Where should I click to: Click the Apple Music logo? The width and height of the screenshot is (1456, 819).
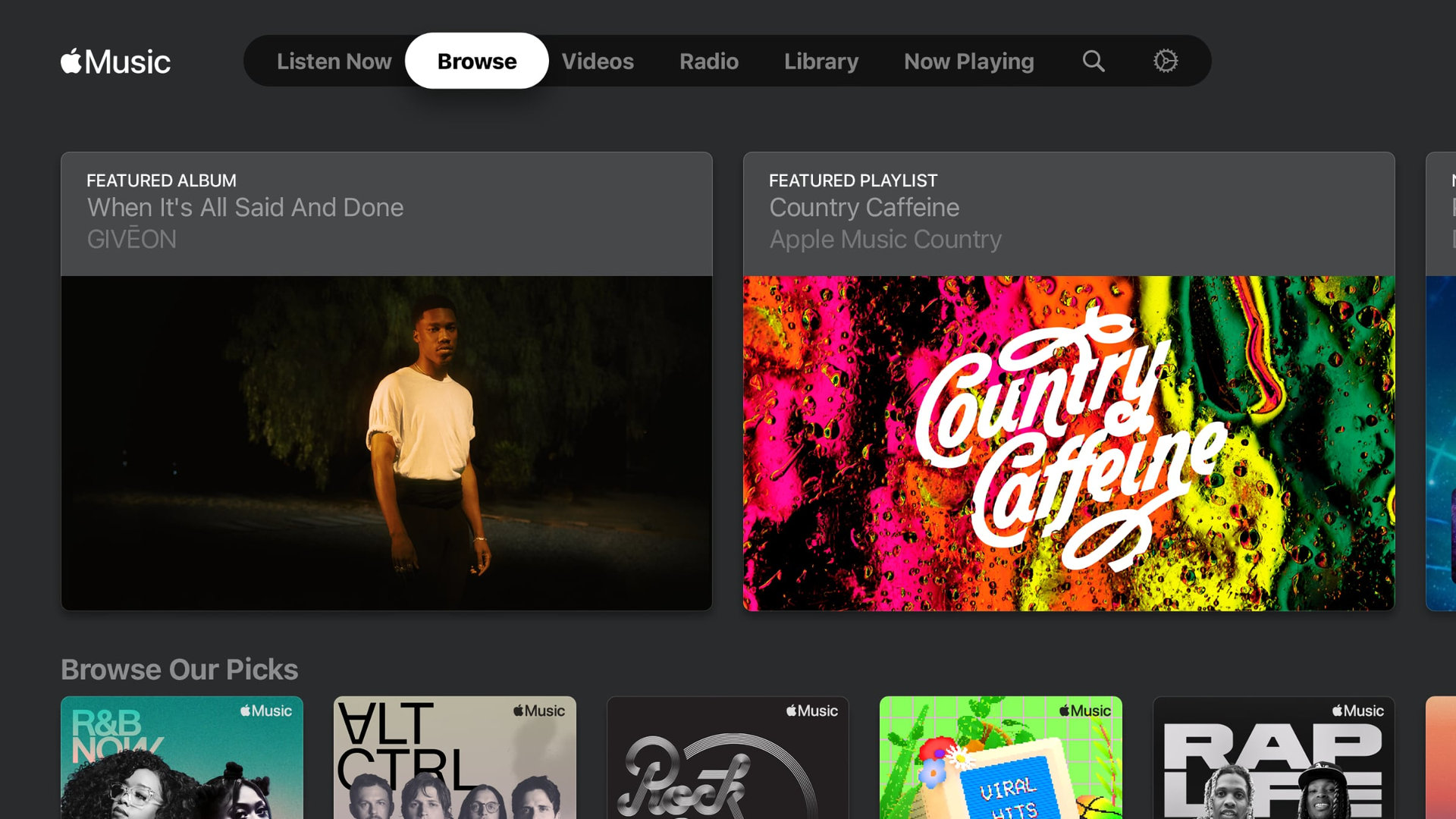(x=115, y=61)
